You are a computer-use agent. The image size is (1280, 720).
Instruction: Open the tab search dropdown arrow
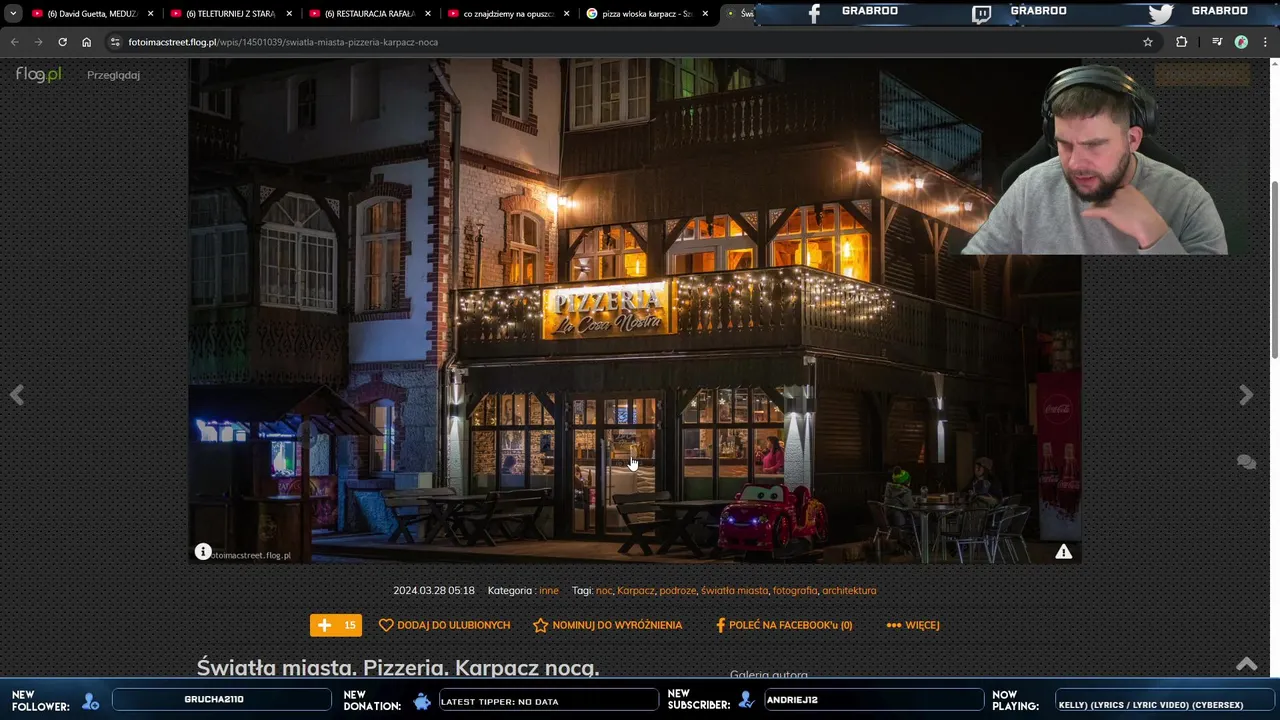click(13, 14)
